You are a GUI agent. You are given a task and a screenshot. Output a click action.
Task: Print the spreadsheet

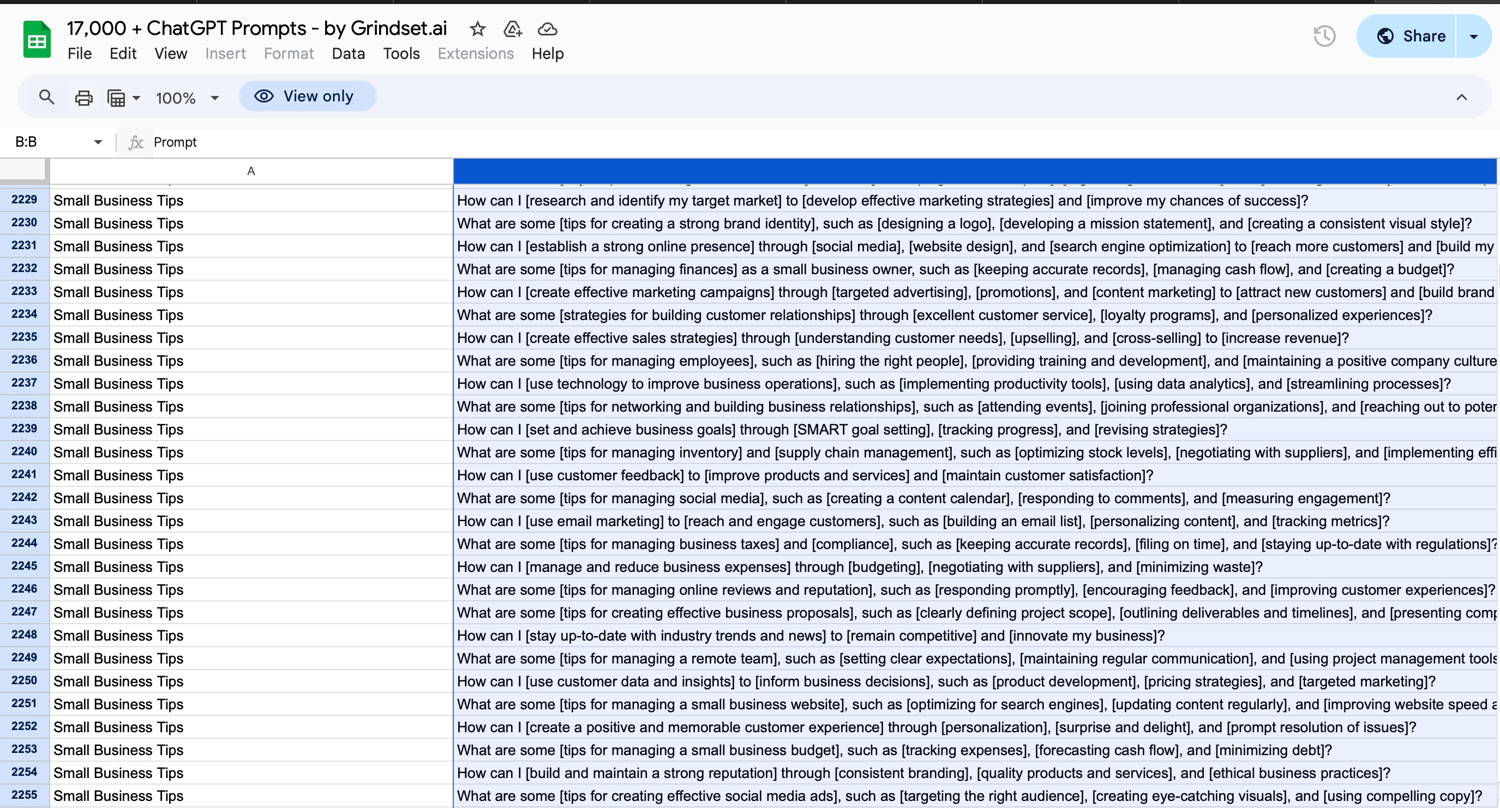[84, 97]
